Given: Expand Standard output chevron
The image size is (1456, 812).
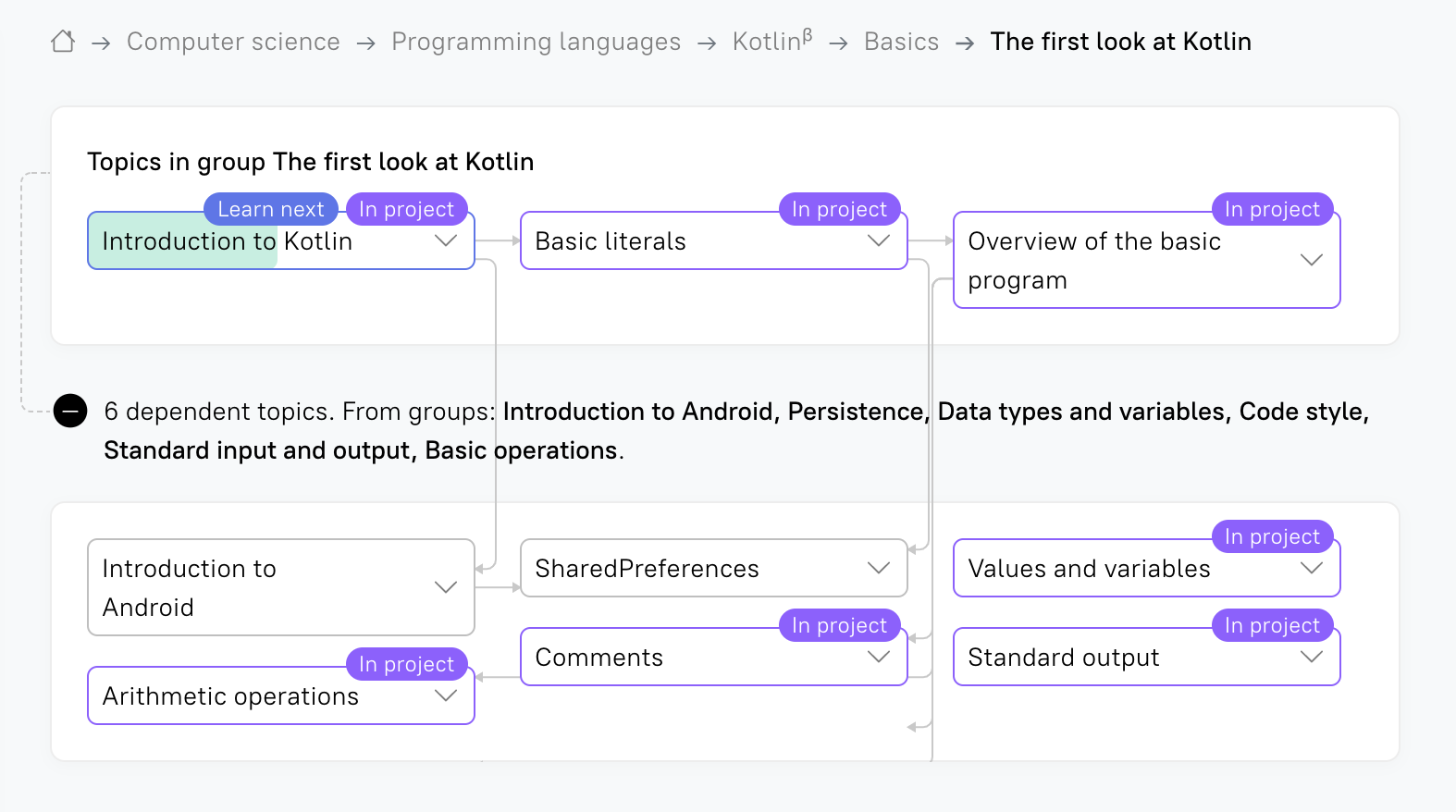Looking at the screenshot, I should click(x=1312, y=657).
